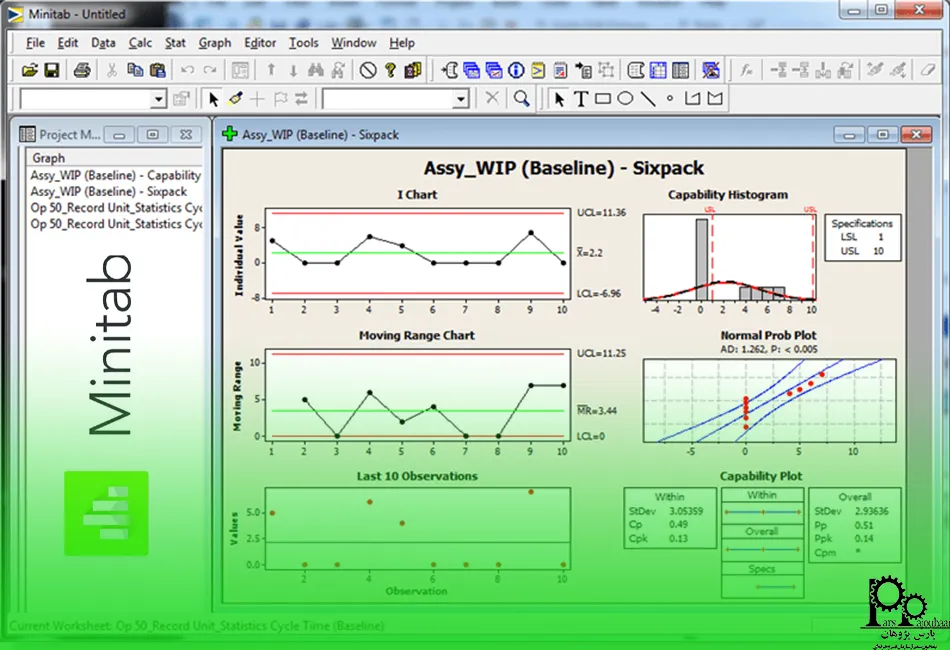950x650 pixels.
Task: Choose the Ellipse drawing tool
Action: click(x=625, y=98)
